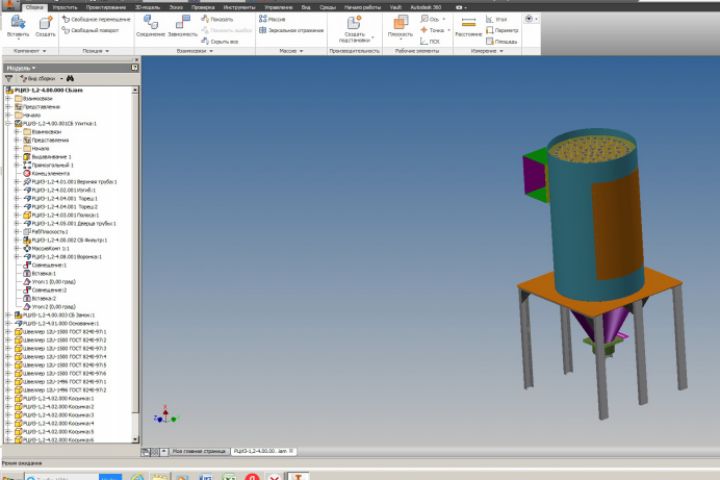The width and height of the screenshot is (720, 480).
Task: Click the Плоскость (Work plane) icon
Action: click(400, 23)
